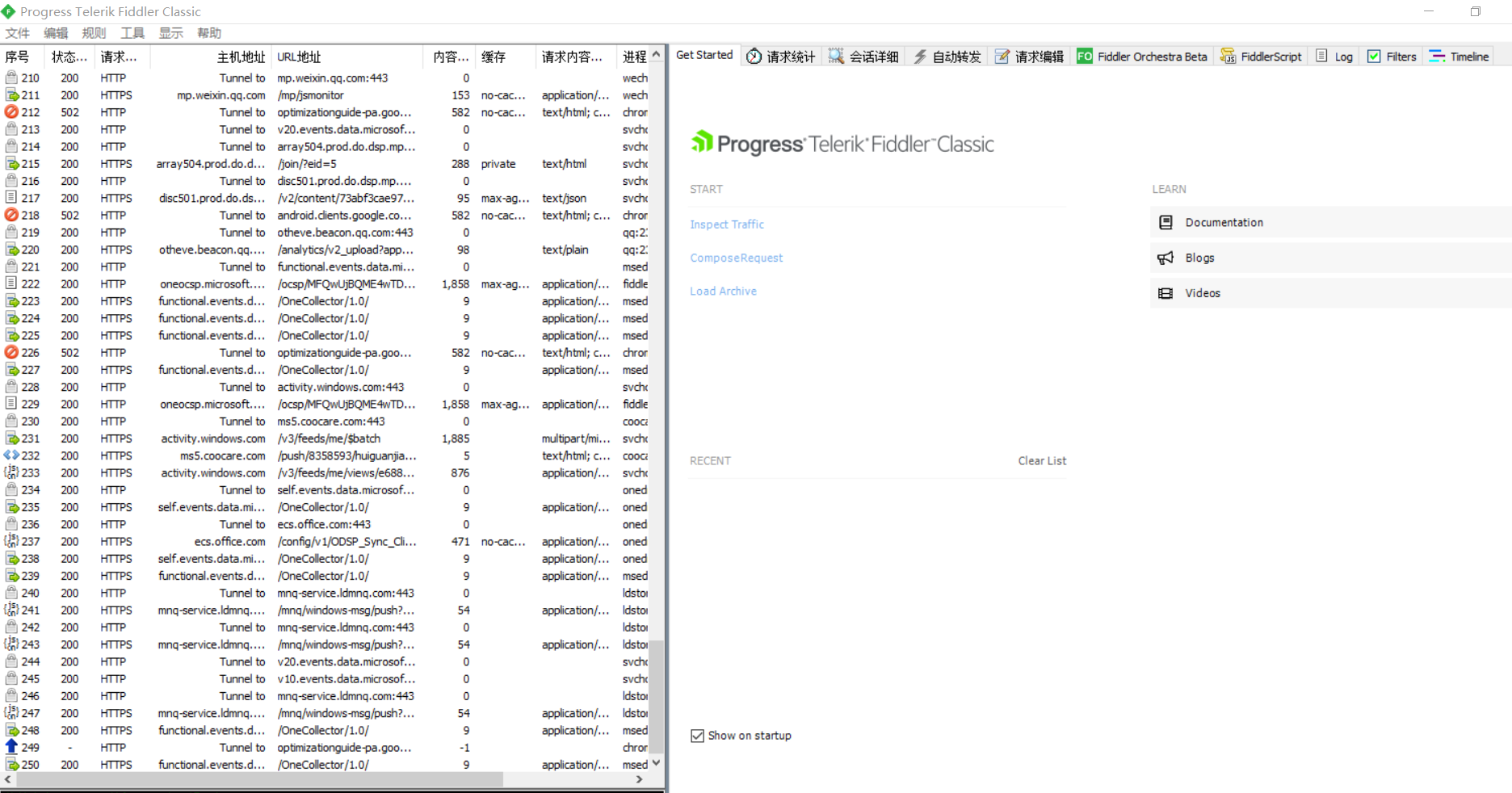This screenshot has height=793, width=1512.
Task: Click the Fiddler app icon in title bar
Action: click(8, 11)
